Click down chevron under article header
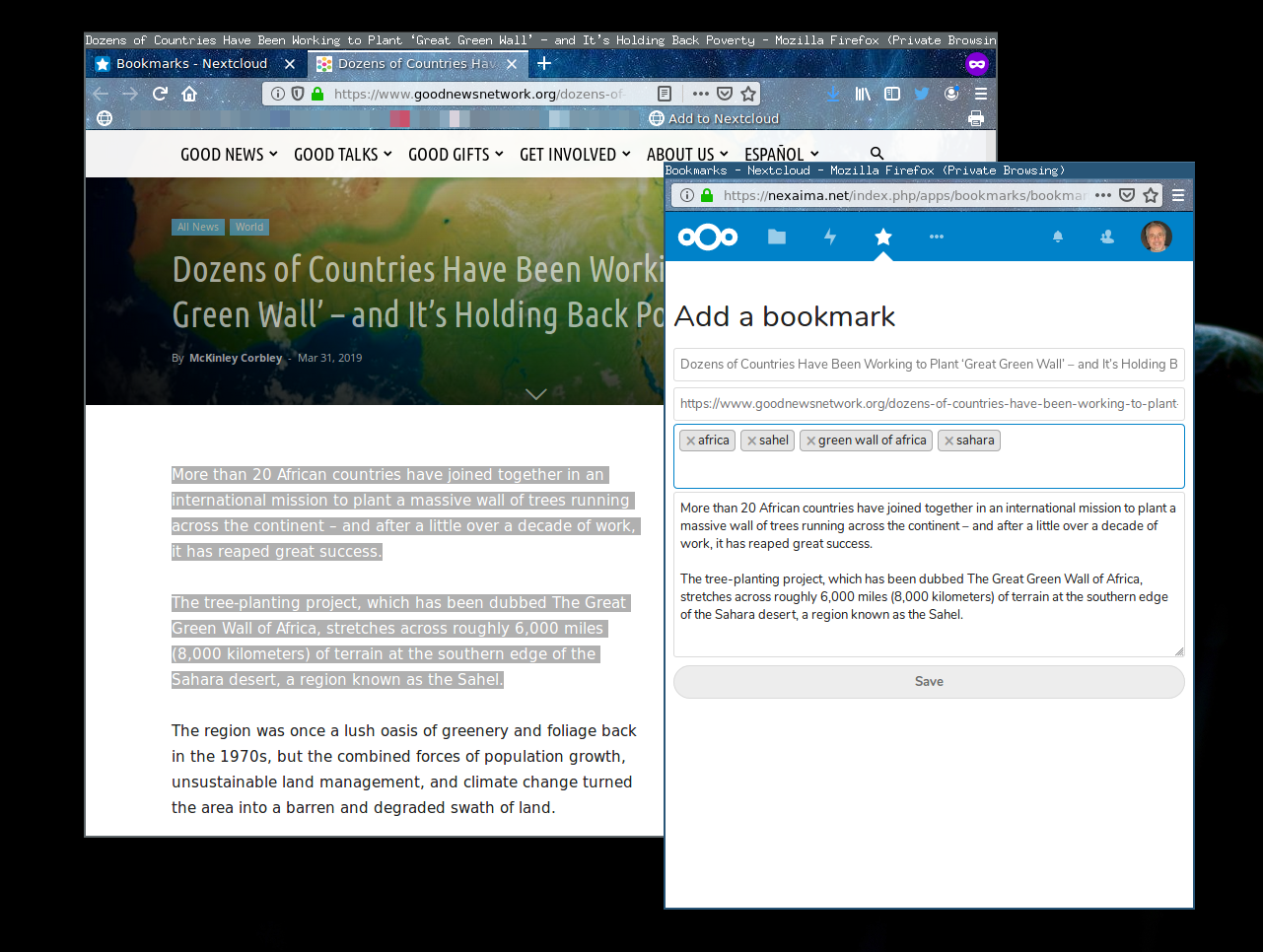The image size is (1263, 952). (x=535, y=394)
